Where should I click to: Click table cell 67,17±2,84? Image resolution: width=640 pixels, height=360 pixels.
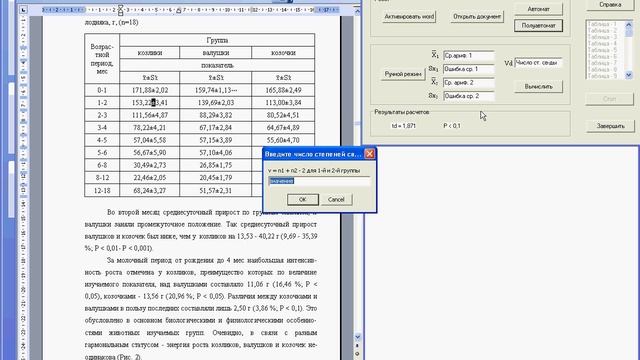click(216, 128)
